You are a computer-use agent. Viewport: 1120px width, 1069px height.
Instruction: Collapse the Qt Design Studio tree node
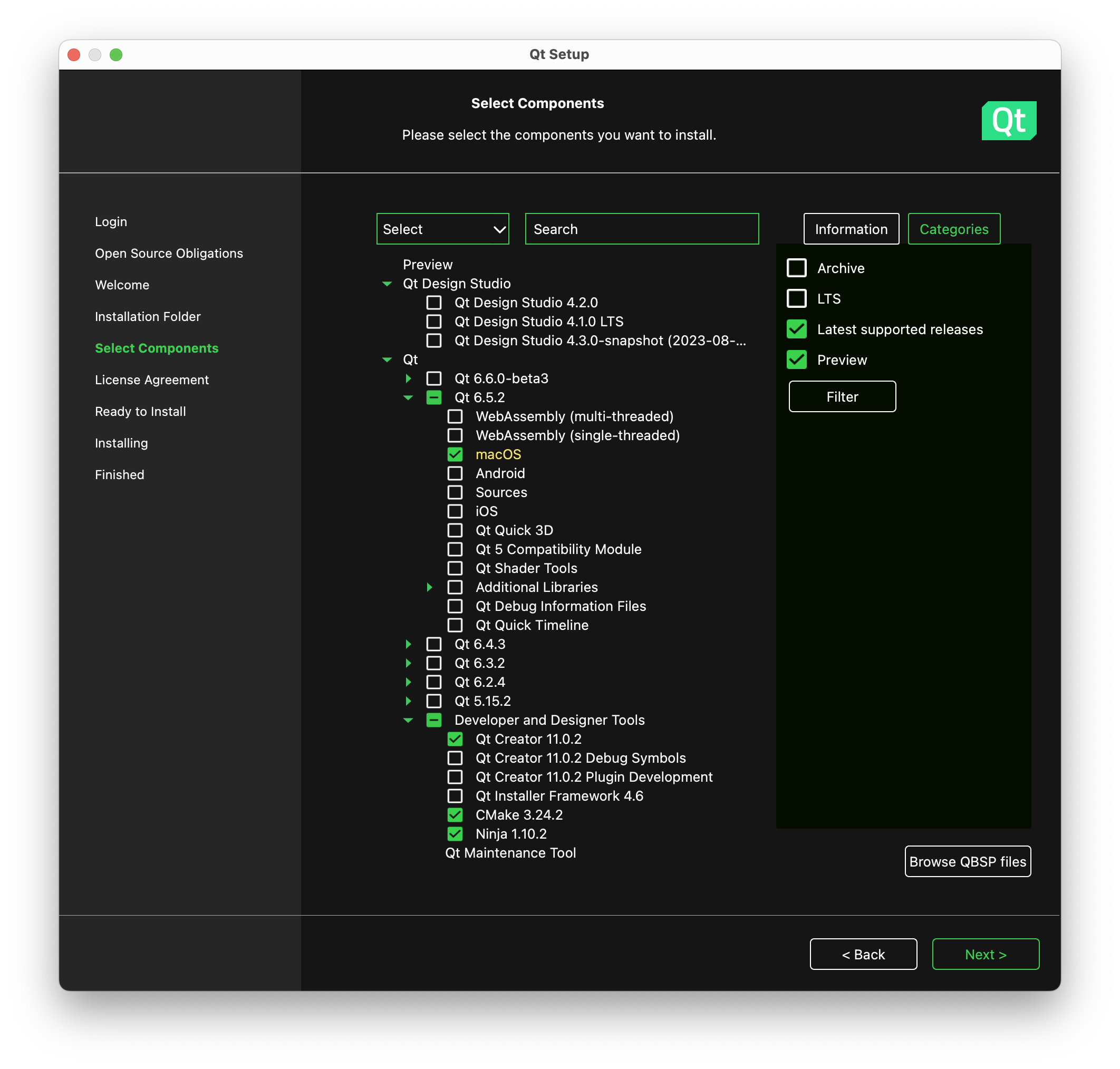(387, 284)
